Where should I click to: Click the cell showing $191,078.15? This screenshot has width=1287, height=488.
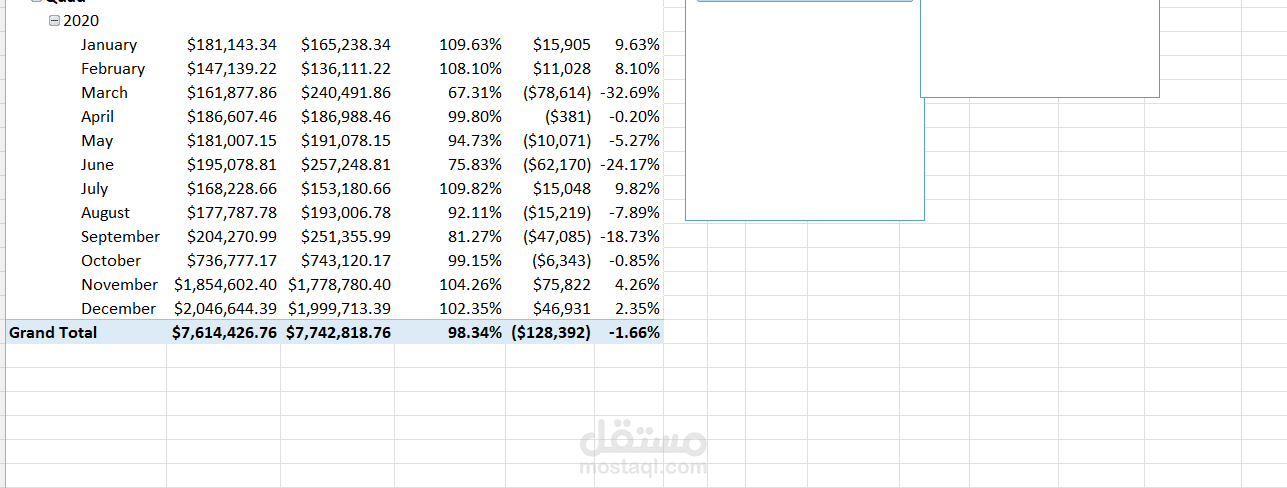346,141
